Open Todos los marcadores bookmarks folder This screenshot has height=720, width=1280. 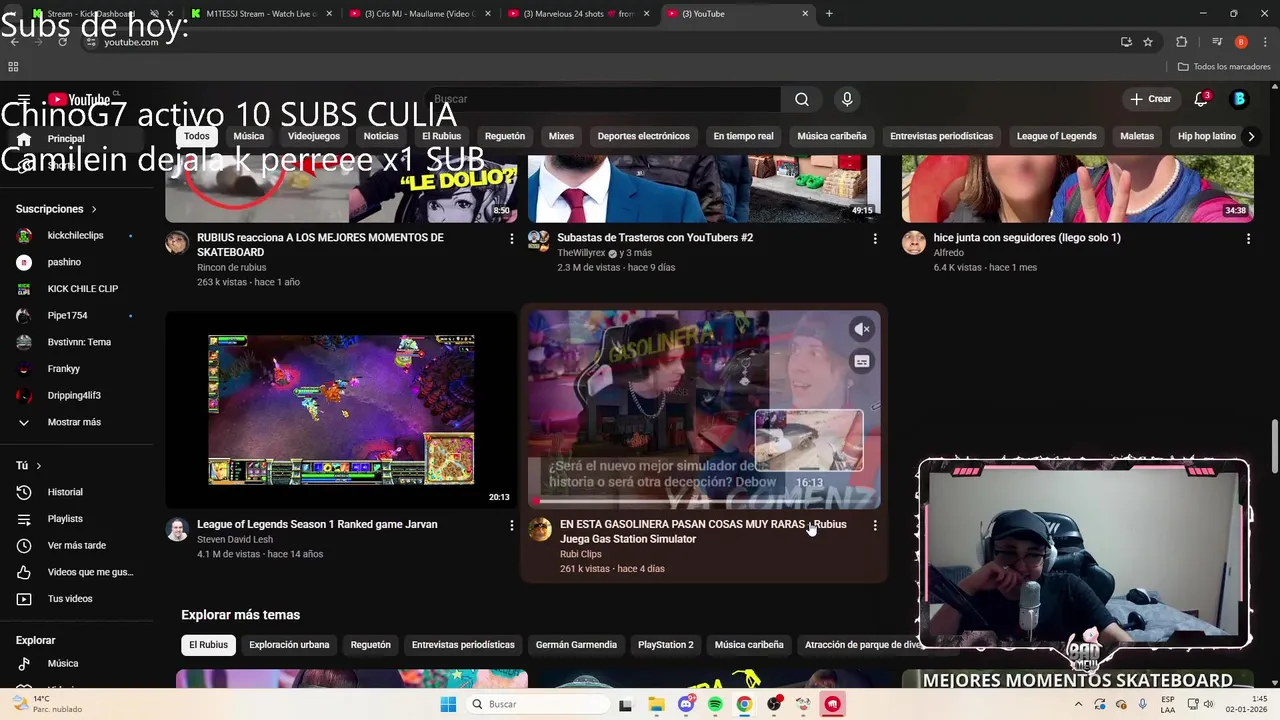pyautogui.click(x=1224, y=67)
